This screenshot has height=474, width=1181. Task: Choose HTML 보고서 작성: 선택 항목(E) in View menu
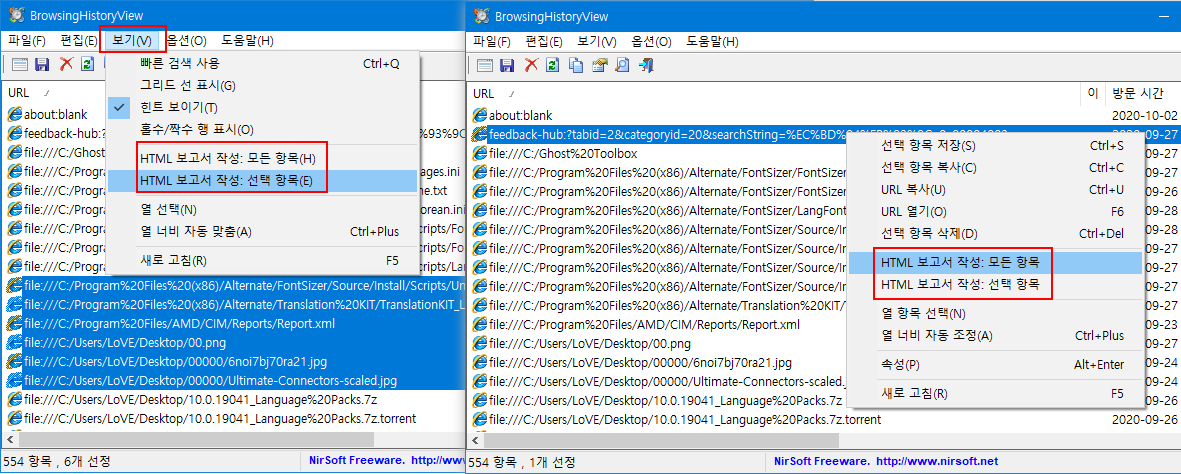tap(261, 181)
